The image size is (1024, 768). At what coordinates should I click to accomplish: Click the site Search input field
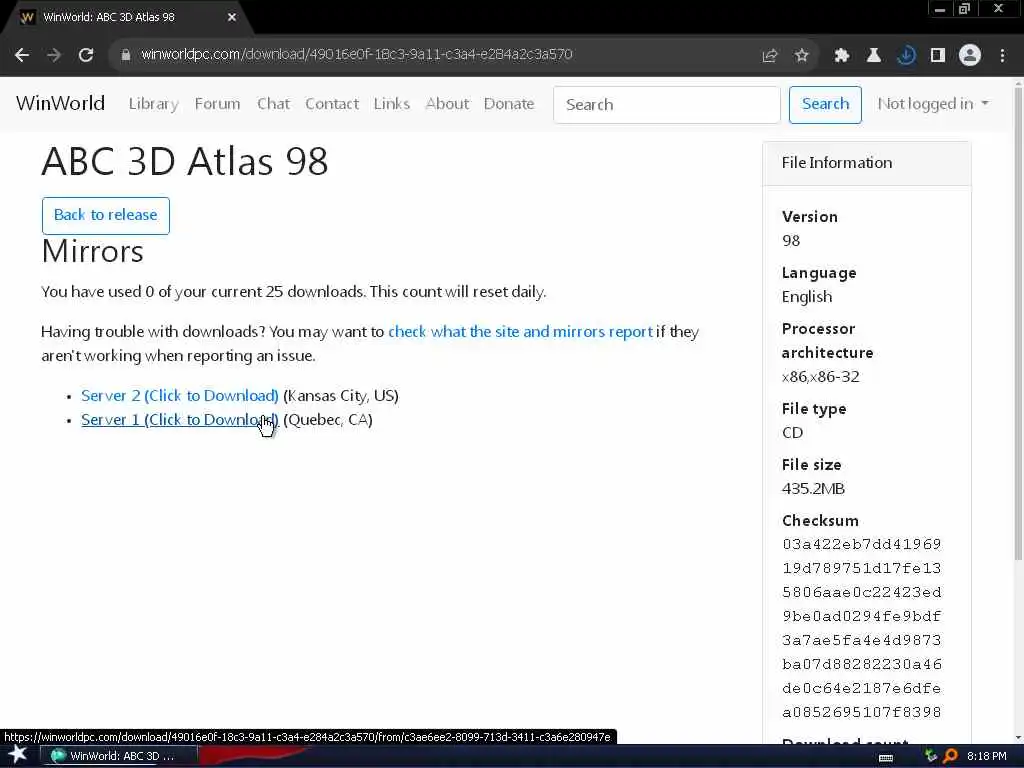667,104
